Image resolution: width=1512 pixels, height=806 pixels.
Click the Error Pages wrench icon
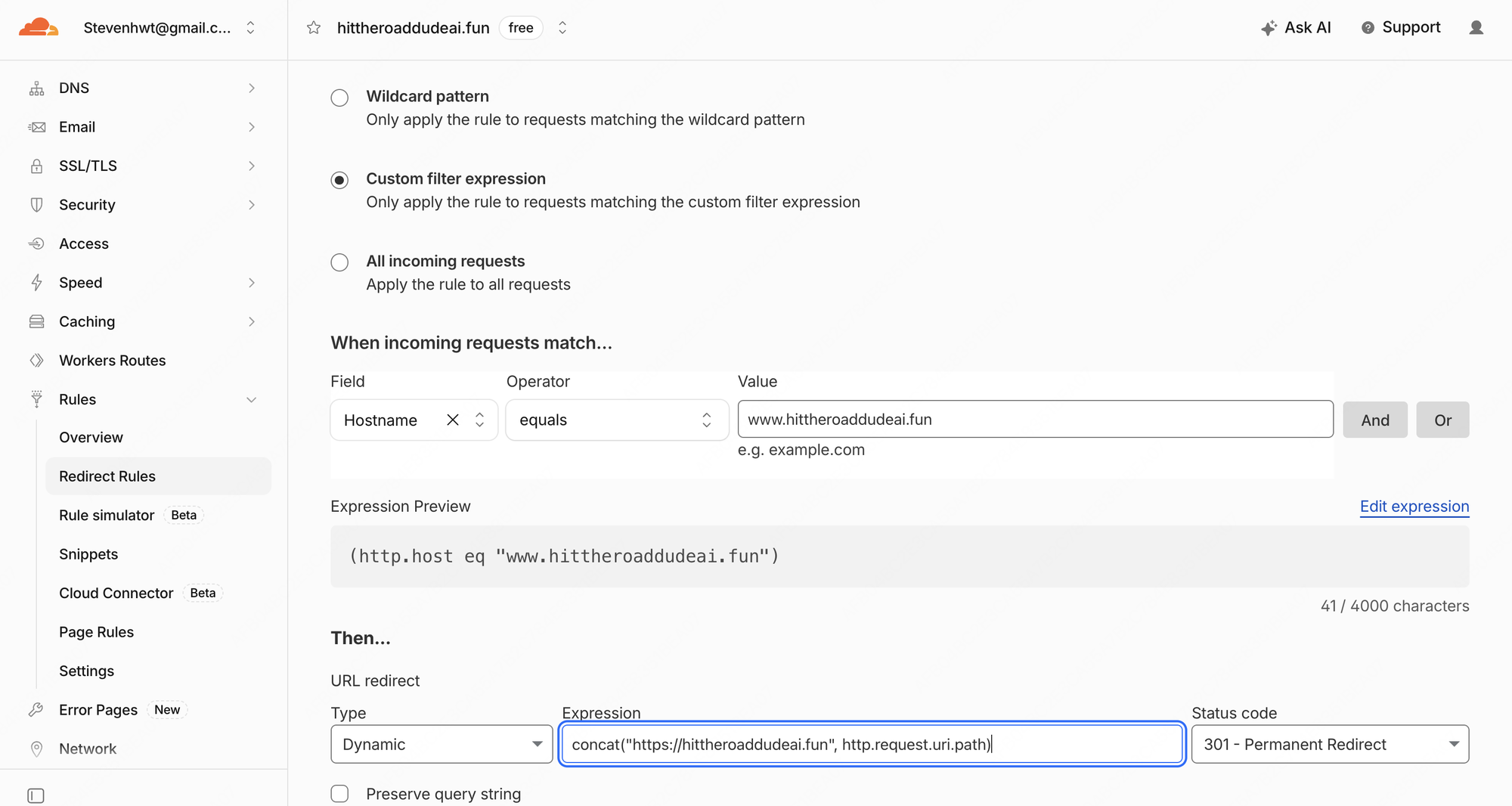(x=36, y=710)
